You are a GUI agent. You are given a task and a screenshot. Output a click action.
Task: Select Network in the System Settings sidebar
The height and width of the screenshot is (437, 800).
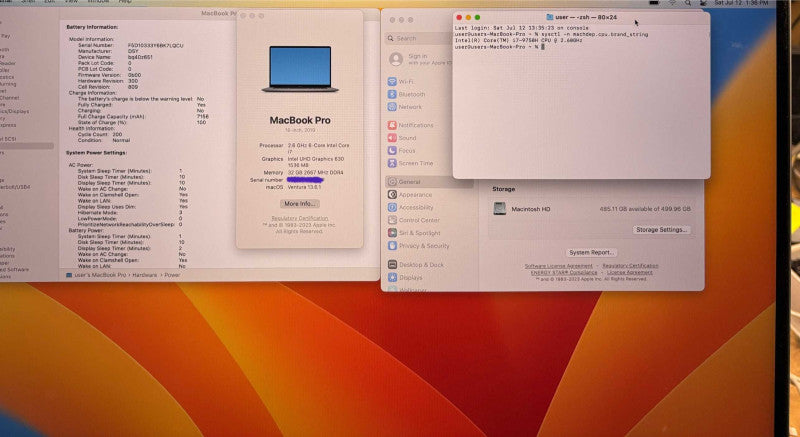point(405,107)
